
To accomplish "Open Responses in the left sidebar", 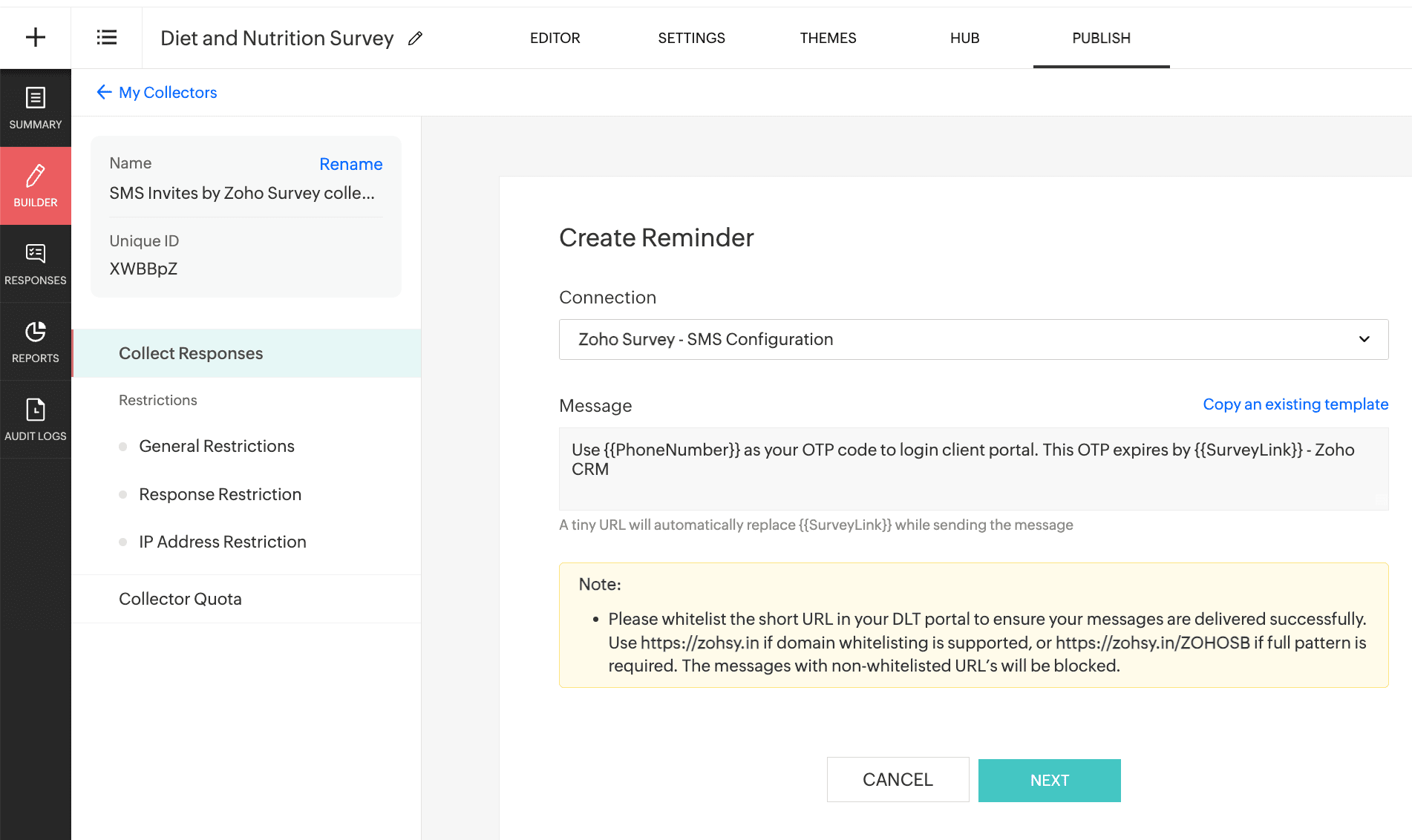I will click(36, 264).
